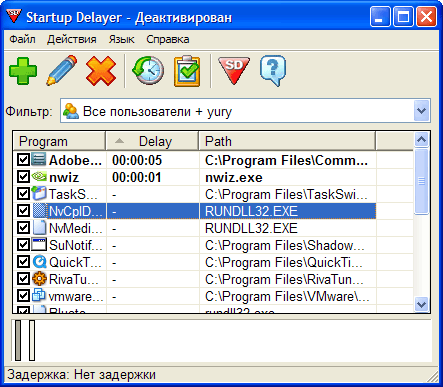
Task: Open the Файл menu
Action: (x=22, y=39)
